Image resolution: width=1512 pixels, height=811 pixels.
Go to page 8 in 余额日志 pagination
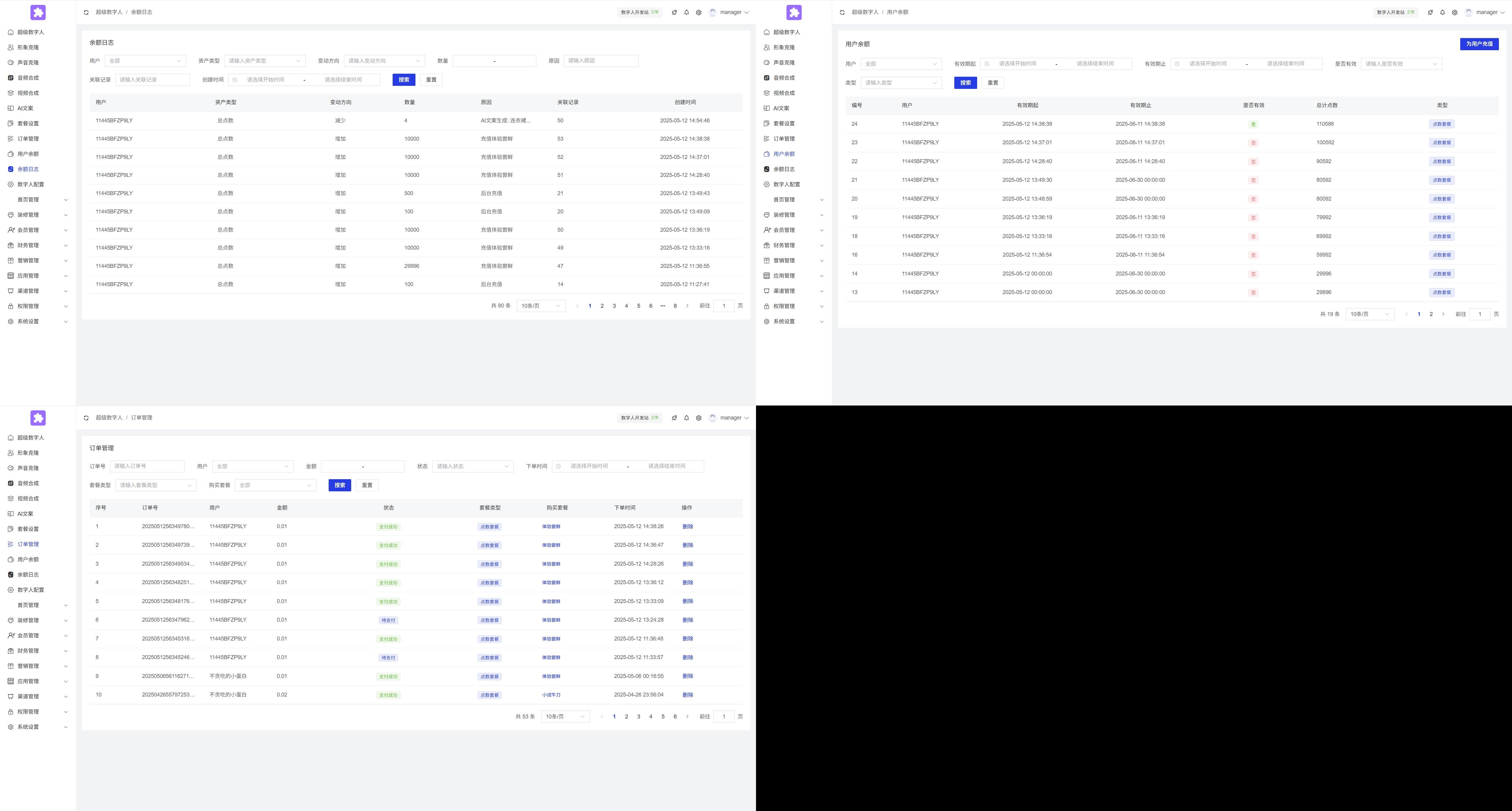[675, 306]
